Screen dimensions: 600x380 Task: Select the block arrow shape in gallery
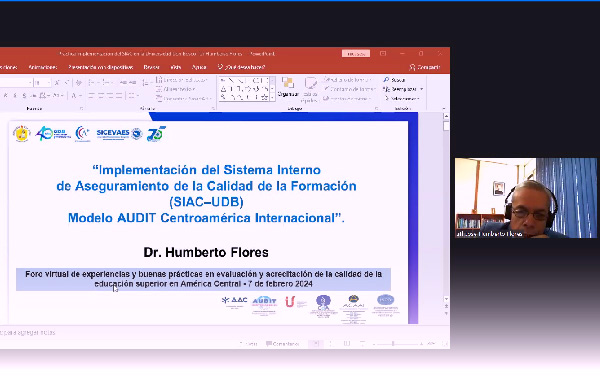click(248, 89)
